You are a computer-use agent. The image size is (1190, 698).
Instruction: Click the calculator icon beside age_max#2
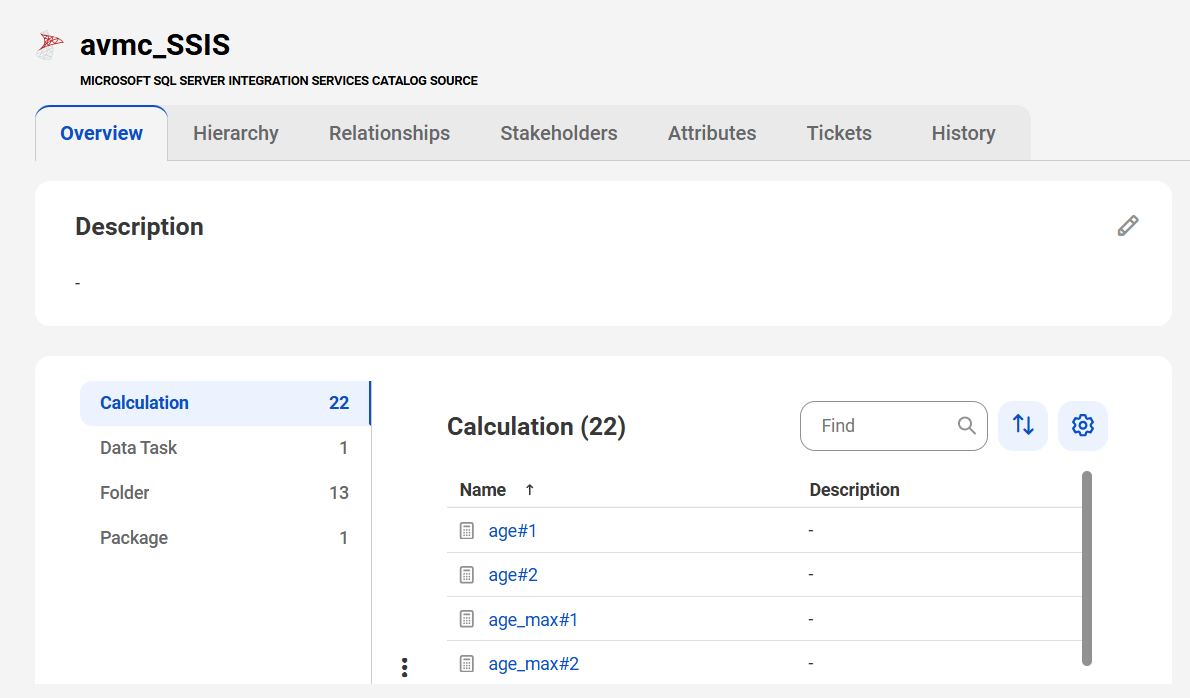[467, 664]
